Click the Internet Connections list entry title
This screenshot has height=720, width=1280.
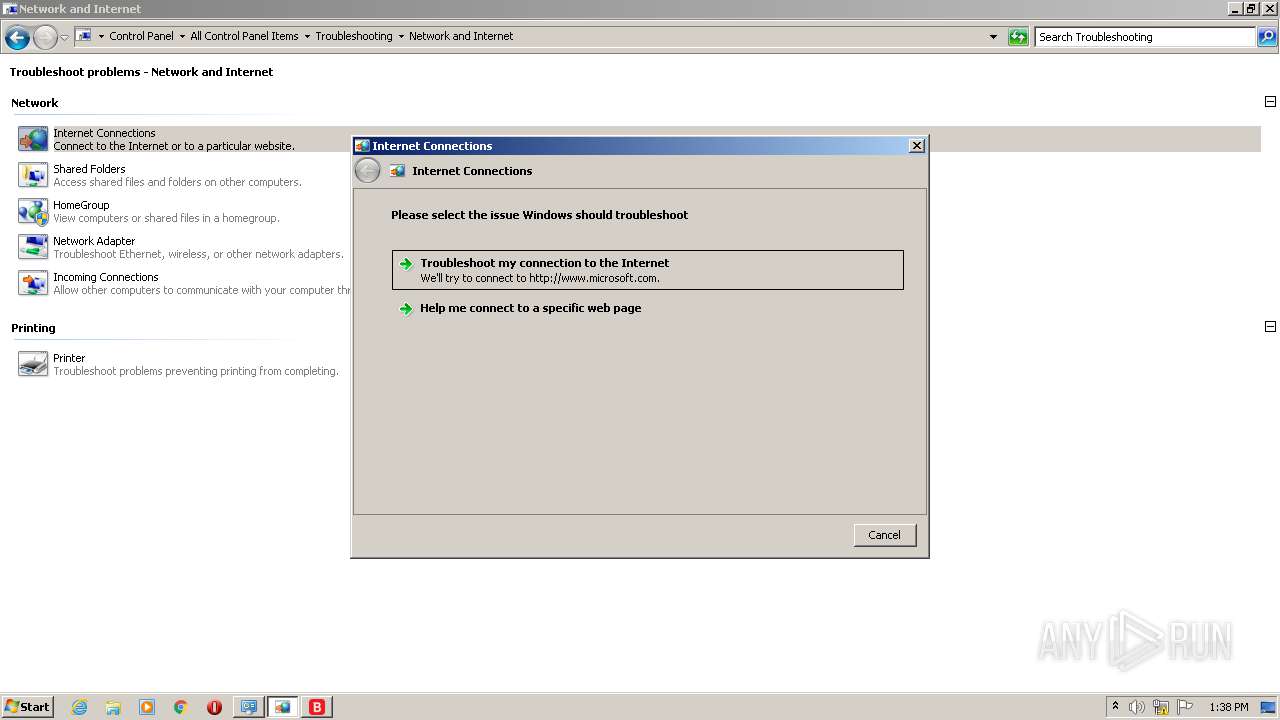coord(104,133)
